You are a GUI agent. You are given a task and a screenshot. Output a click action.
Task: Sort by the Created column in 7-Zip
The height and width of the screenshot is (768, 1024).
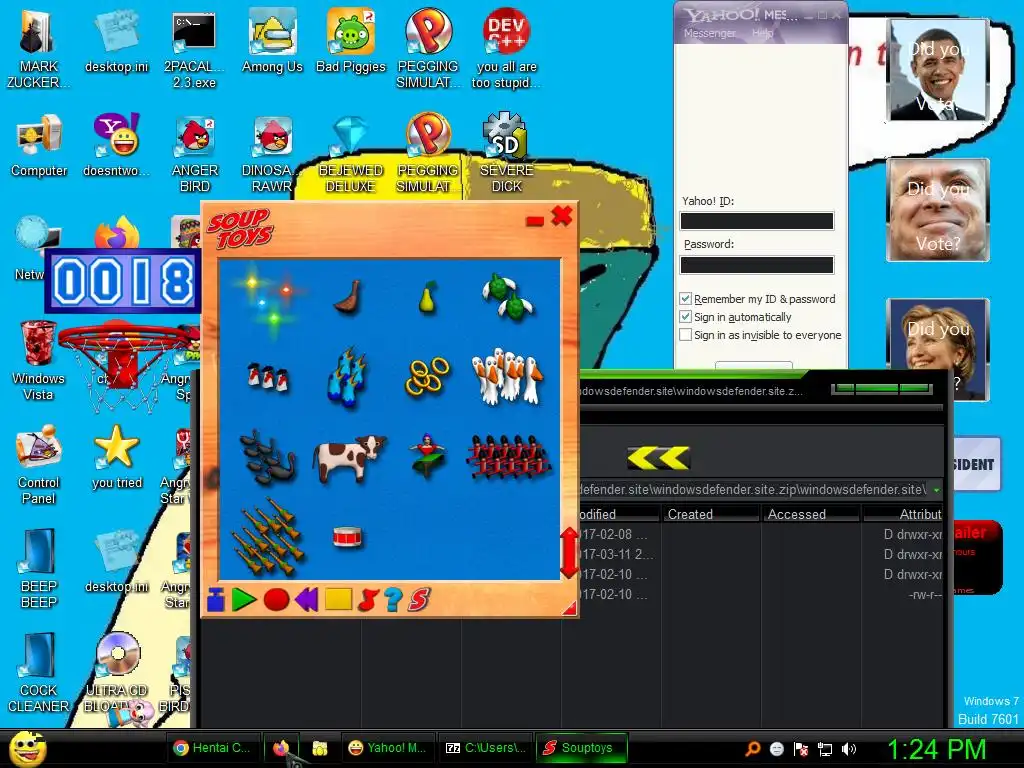711,514
